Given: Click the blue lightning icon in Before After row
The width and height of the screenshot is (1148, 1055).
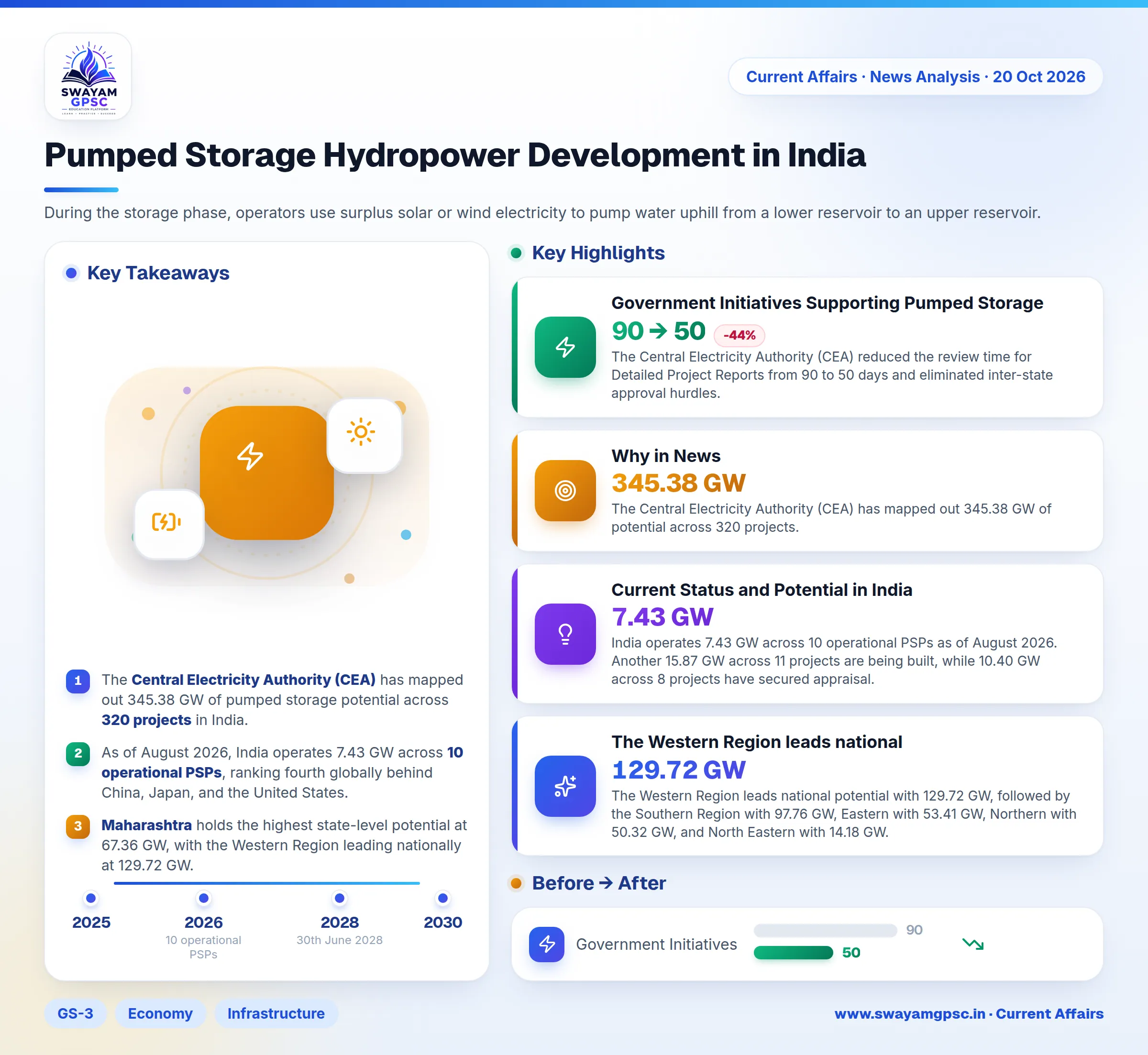Looking at the screenshot, I should coord(546,944).
